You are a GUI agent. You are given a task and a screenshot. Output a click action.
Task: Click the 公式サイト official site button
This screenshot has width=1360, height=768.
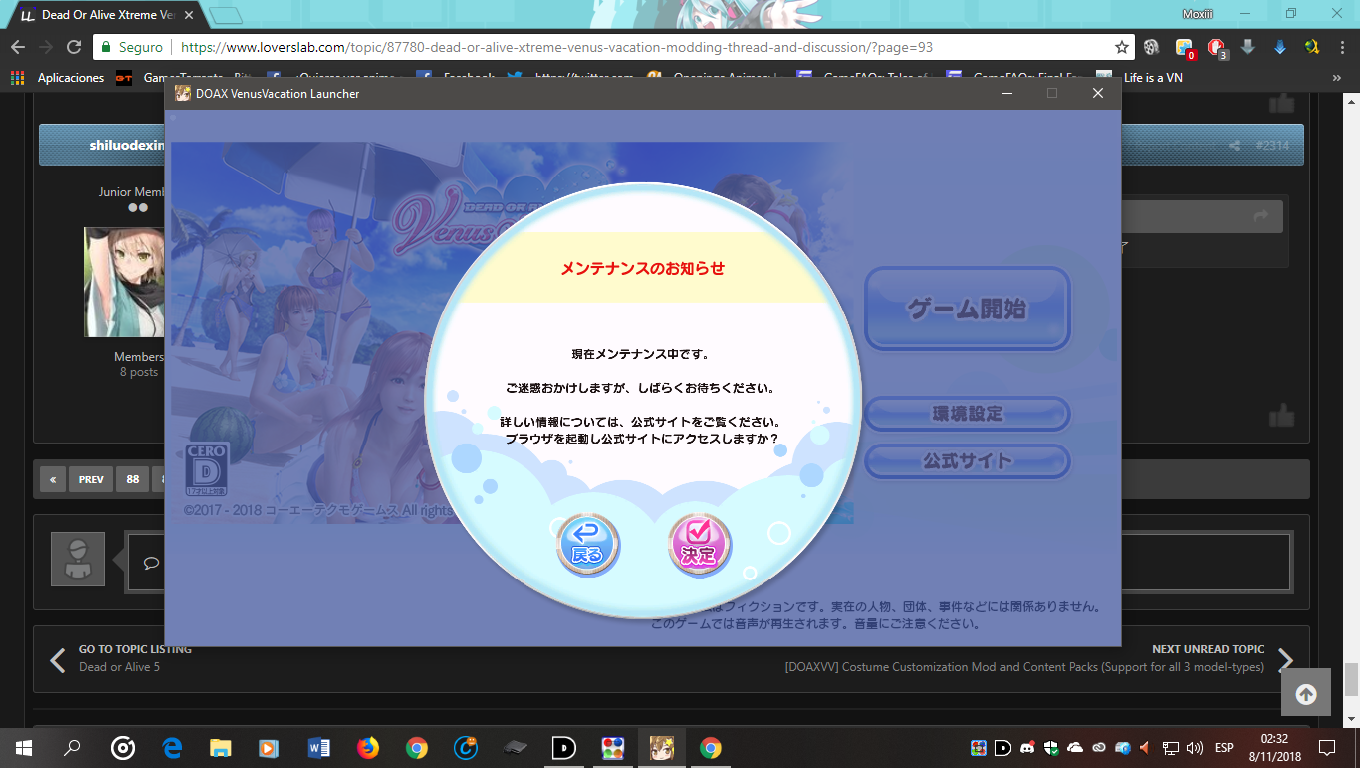pos(967,461)
